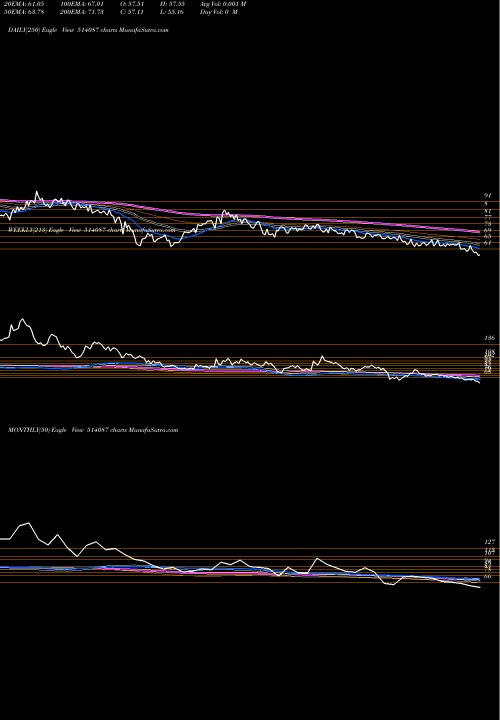Click the 186 price label on weekly chart
The width and height of the screenshot is (500, 720).
click(x=489, y=338)
